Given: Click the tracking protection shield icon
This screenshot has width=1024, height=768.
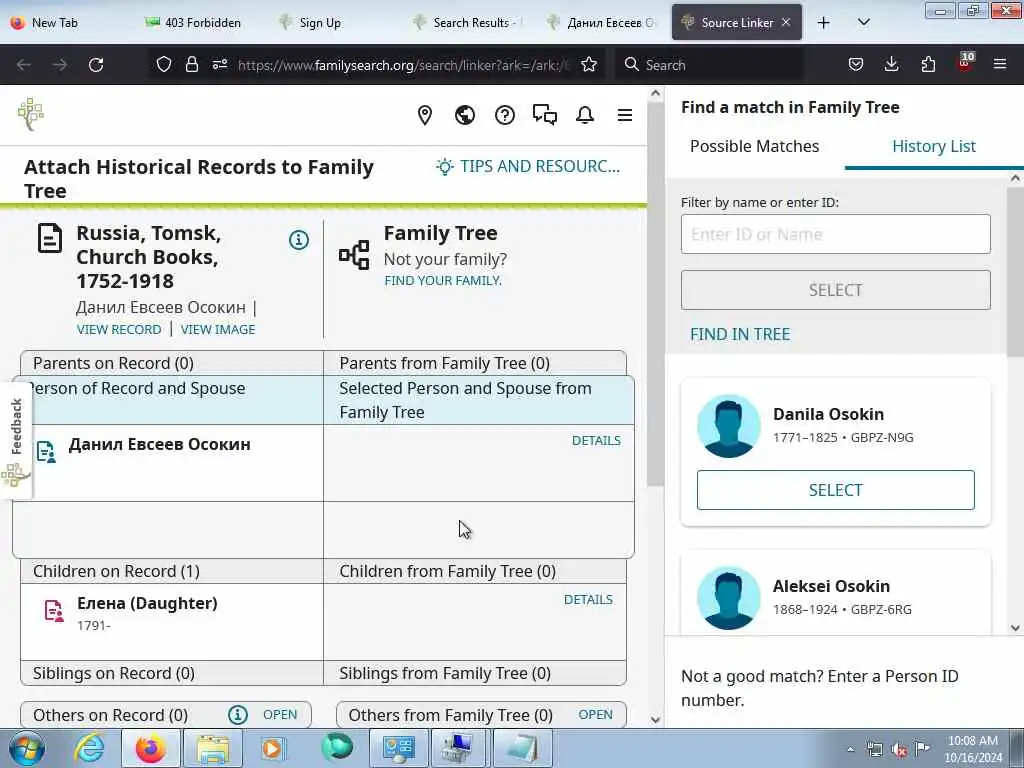Looking at the screenshot, I should 164,65.
